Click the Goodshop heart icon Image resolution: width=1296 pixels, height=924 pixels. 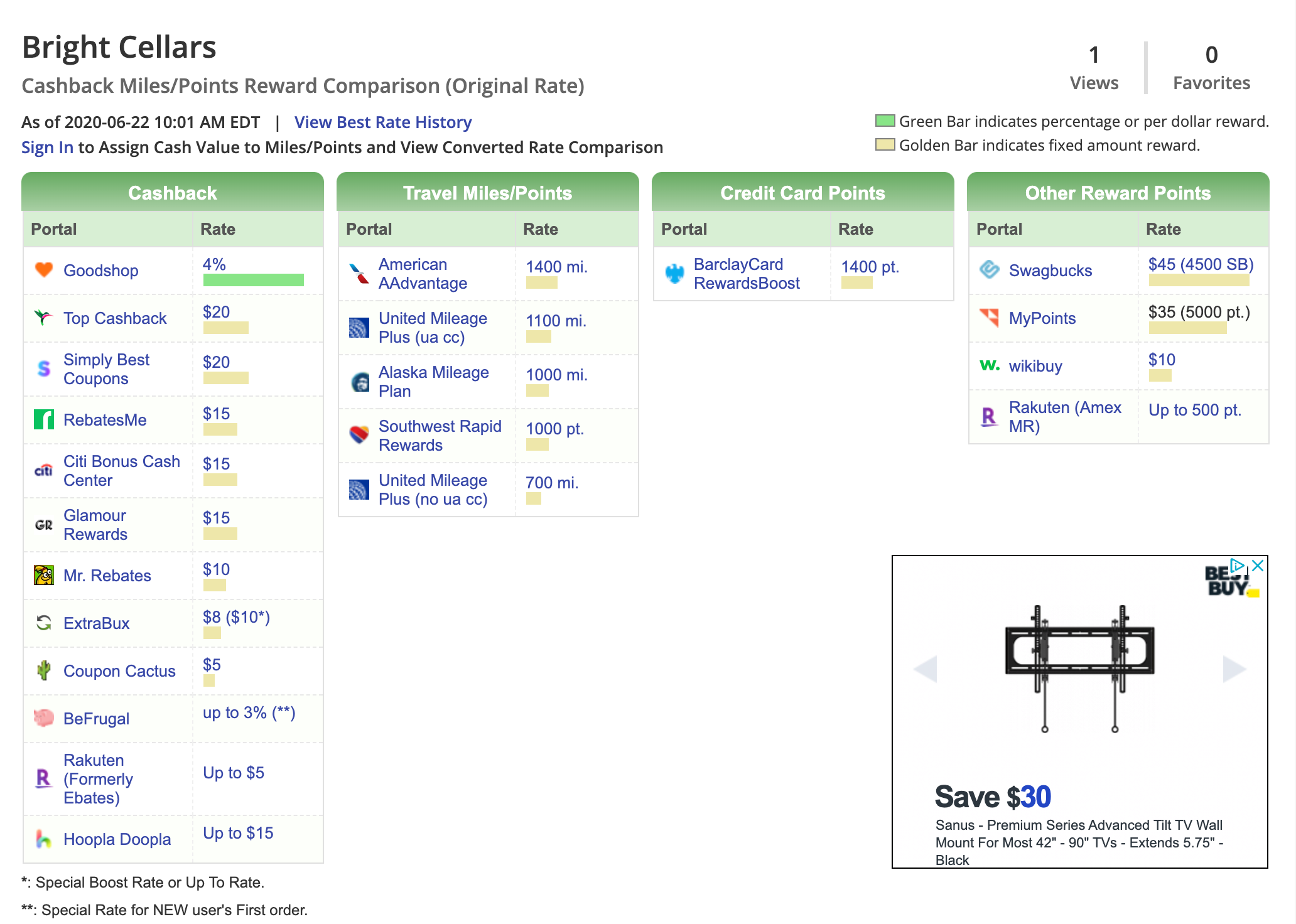(44, 270)
